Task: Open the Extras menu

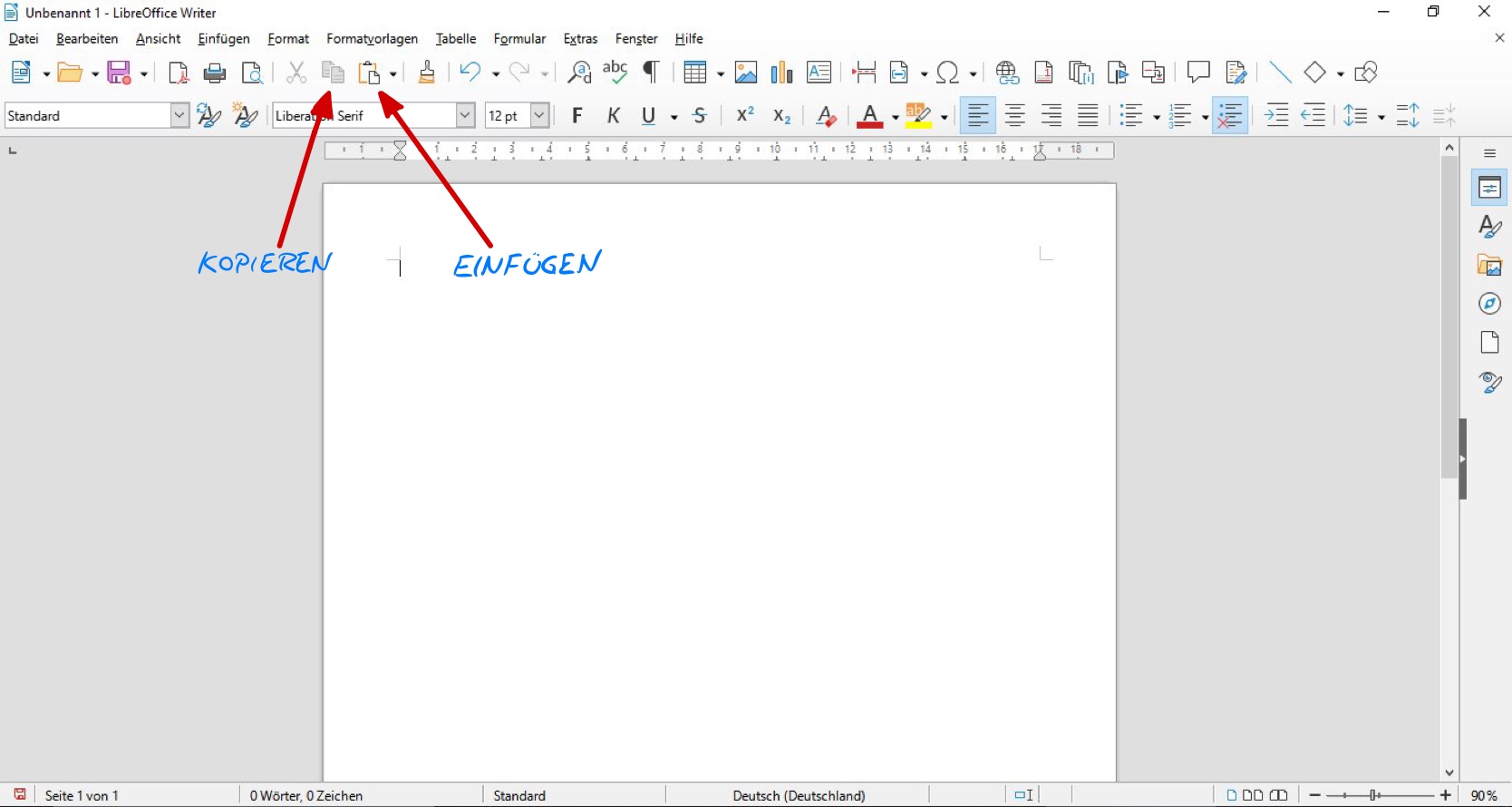Action: click(x=580, y=39)
